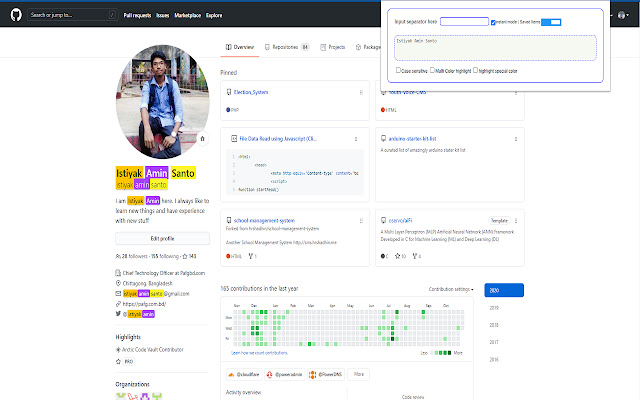Expand the More organizations button
This screenshot has width=640, height=400.
pyautogui.click(x=359, y=375)
